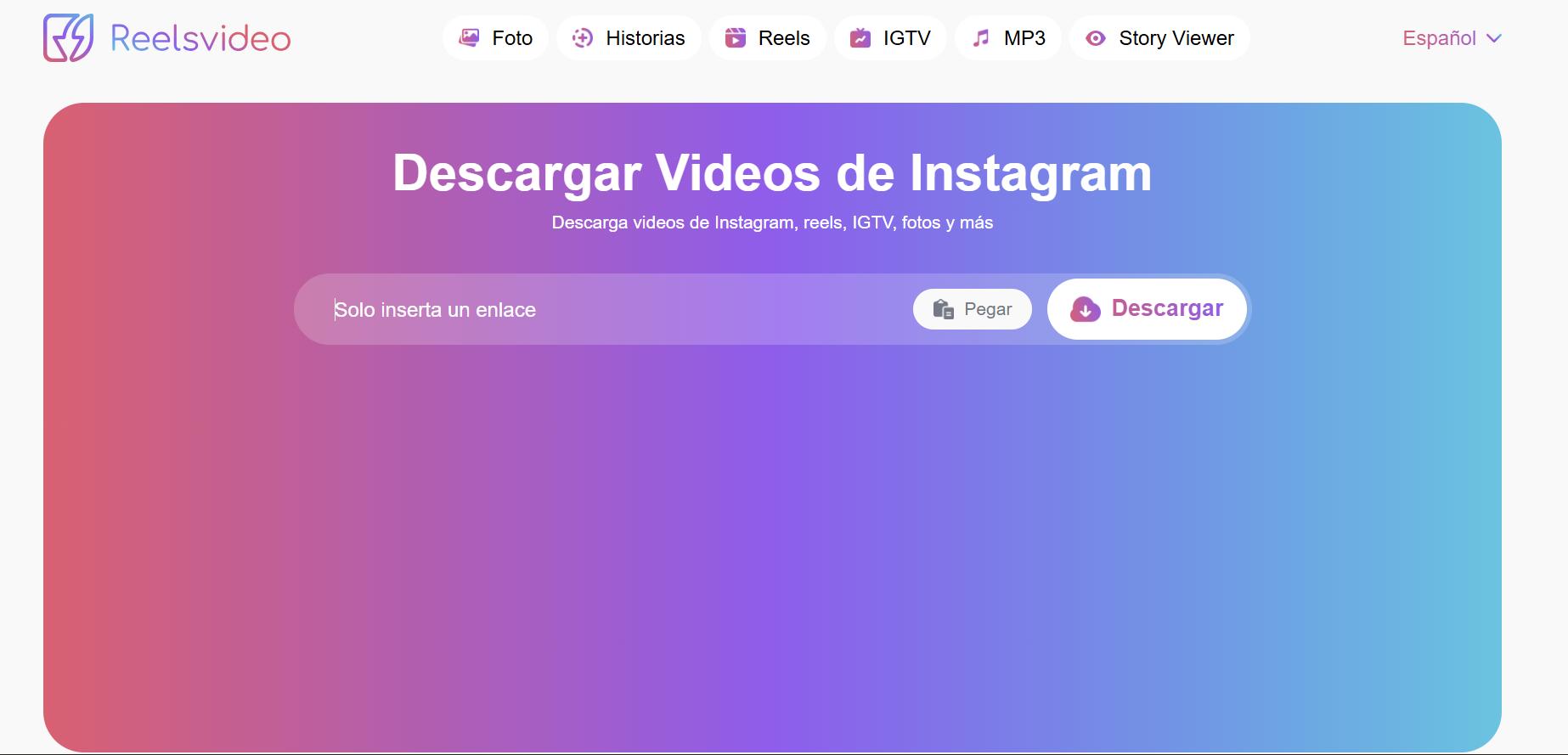Open the Story Viewer page
Screen dimensions: 1568x755
click(x=1159, y=37)
